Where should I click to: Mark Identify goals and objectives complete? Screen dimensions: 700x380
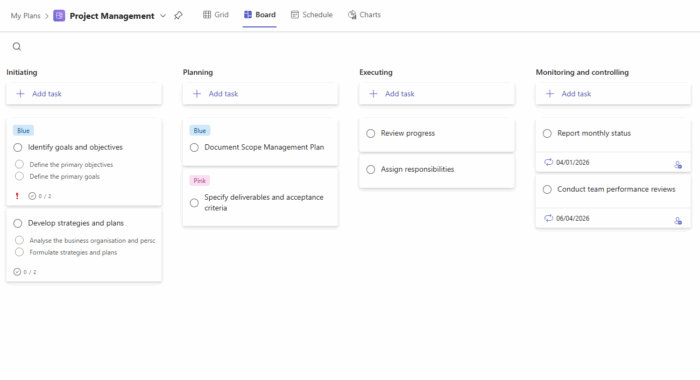pyautogui.click(x=17, y=147)
